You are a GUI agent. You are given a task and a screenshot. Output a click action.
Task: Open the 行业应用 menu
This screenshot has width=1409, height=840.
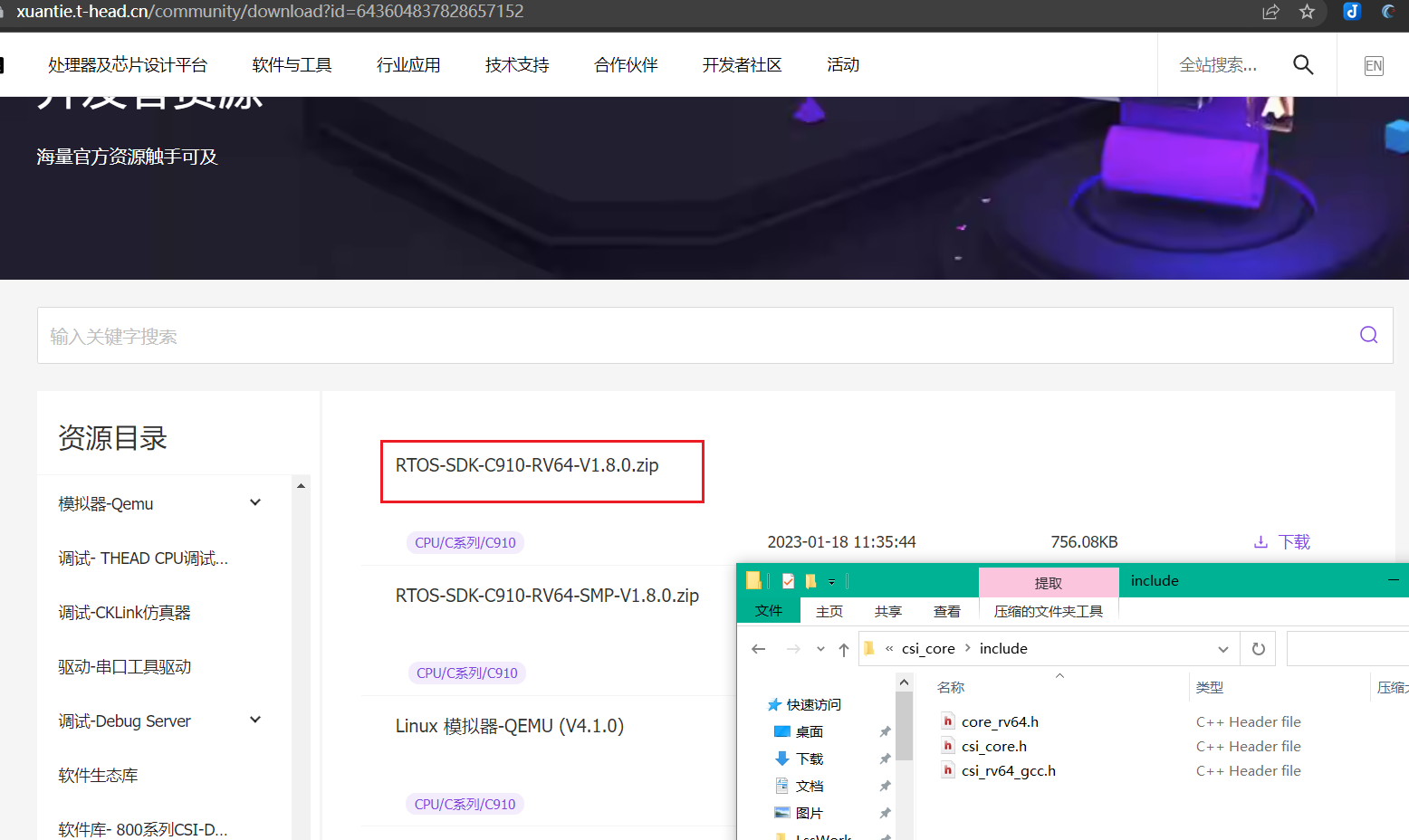click(x=408, y=65)
